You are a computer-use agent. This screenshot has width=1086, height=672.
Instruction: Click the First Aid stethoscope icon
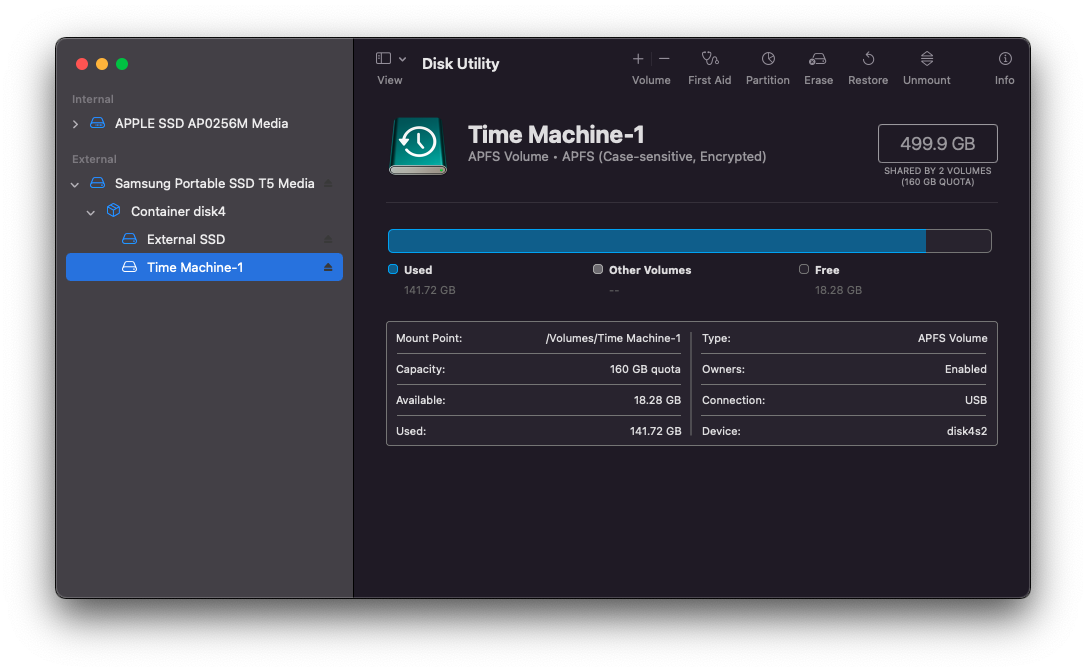tap(709, 59)
